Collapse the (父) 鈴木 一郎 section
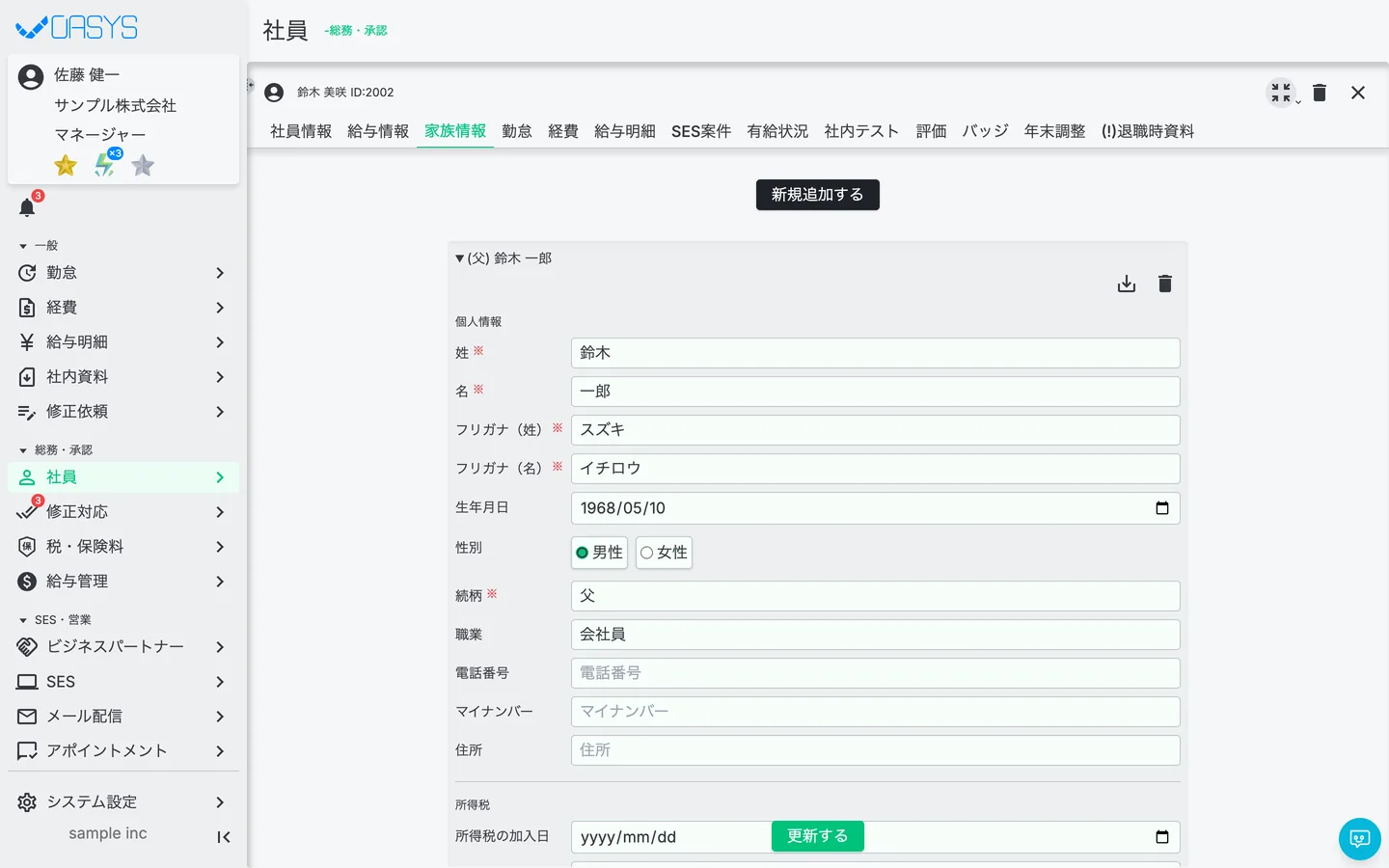Viewport: 1389px width, 868px height. (x=460, y=258)
